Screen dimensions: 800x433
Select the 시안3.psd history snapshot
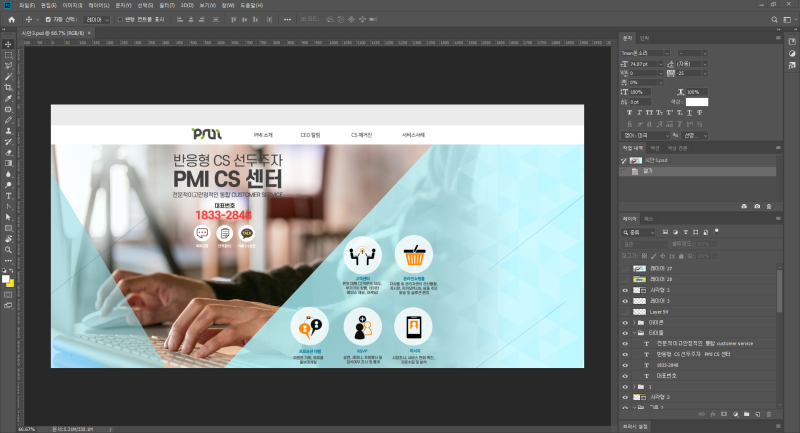697,160
